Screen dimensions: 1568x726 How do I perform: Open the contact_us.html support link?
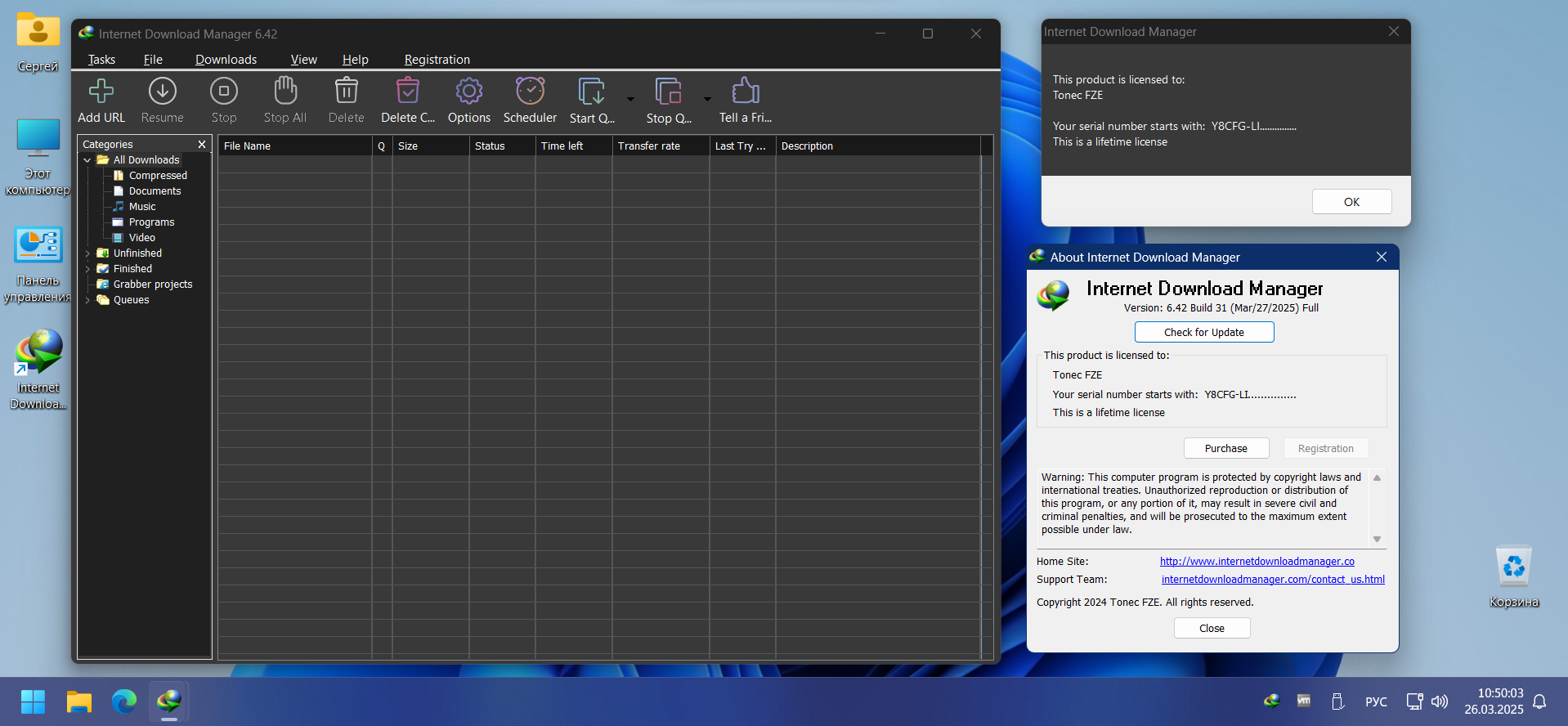tap(1273, 580)
